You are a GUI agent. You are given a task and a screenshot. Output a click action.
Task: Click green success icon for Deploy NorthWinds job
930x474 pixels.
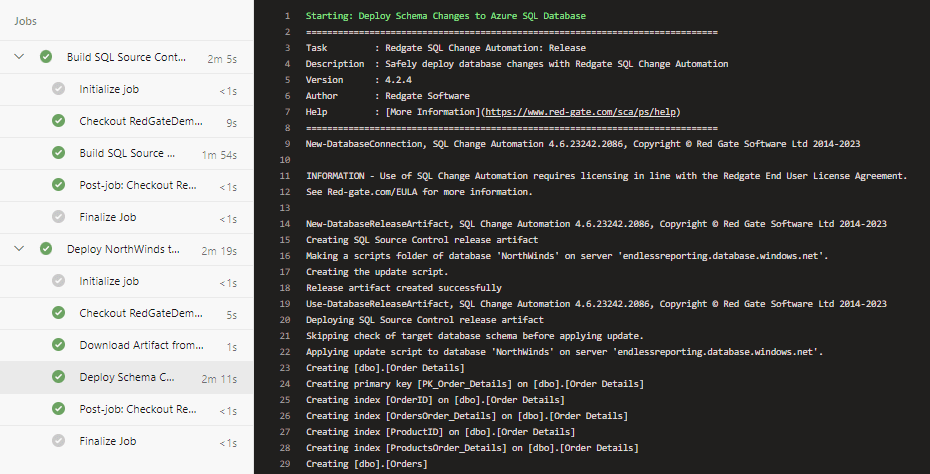pyautogui.click(x=46, y=249)
